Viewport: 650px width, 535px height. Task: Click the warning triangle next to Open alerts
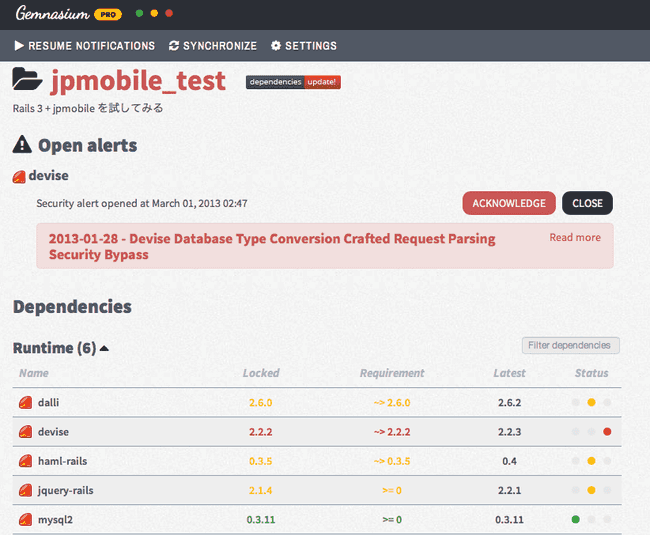(22, 146)
